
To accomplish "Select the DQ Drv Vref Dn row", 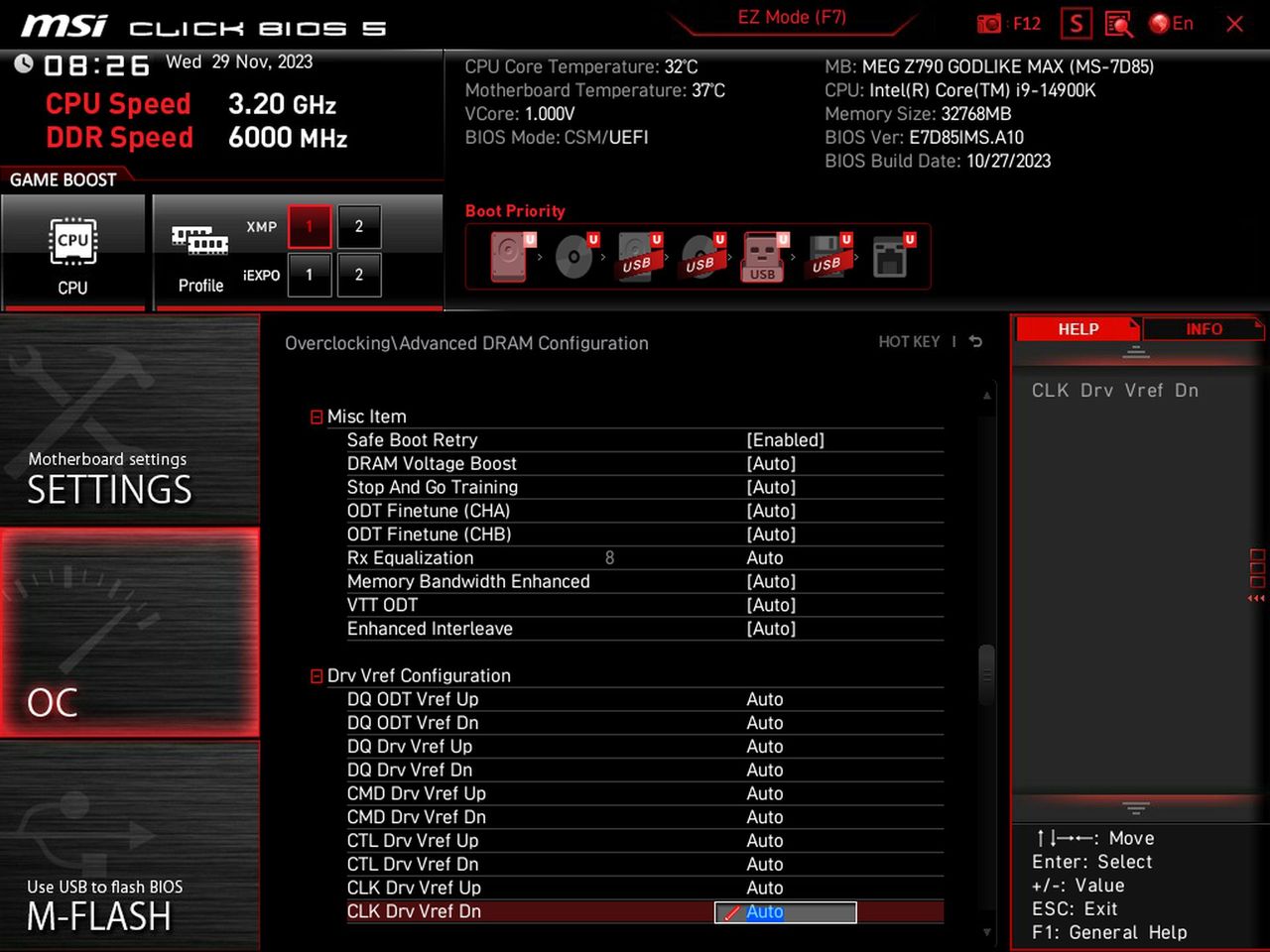I will pyautogui.click(x=645, y=771).
